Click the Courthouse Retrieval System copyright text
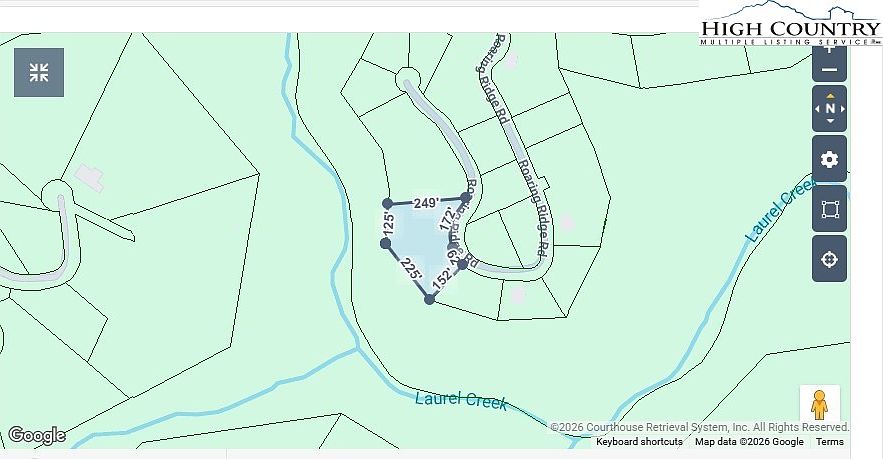This screenshot has width=883, height=459. [x=699, y=427]
